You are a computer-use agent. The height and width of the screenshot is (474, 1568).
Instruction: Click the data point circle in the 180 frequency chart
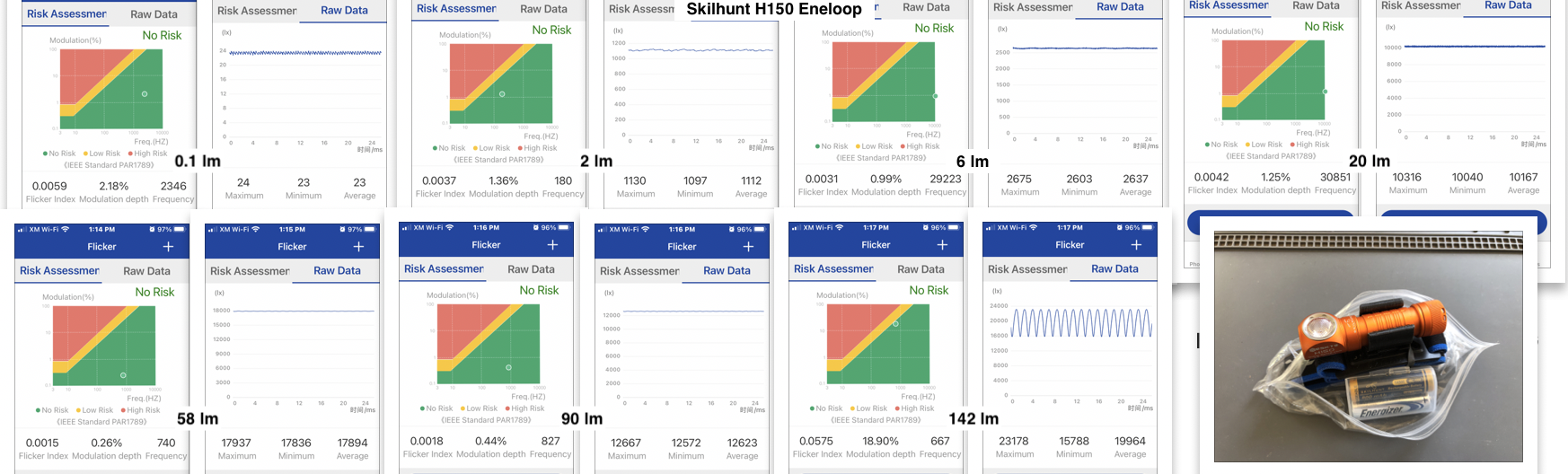pyautogui.click(x=502, y=93)
